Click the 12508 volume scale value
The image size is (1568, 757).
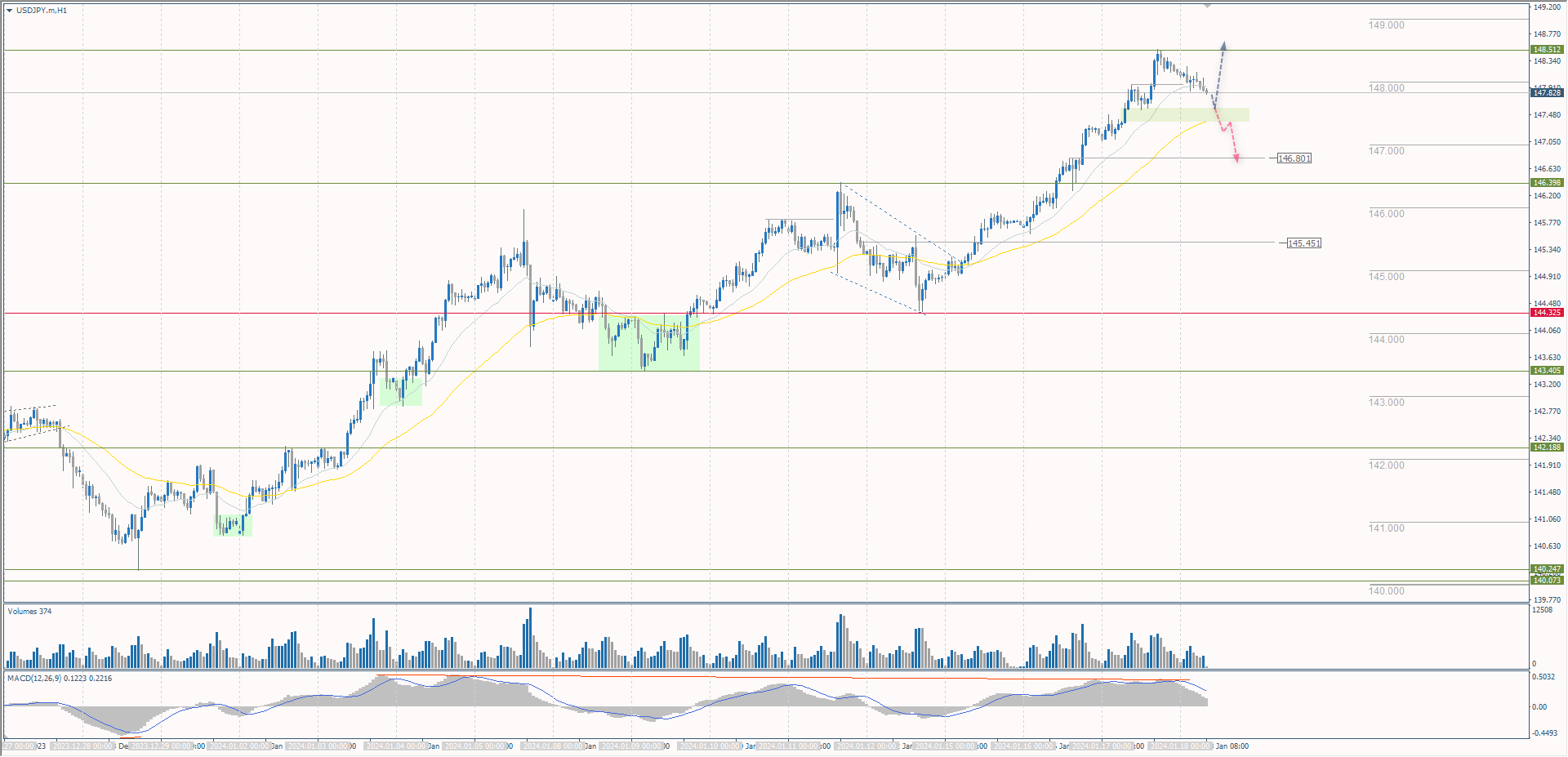[1543, 610]
